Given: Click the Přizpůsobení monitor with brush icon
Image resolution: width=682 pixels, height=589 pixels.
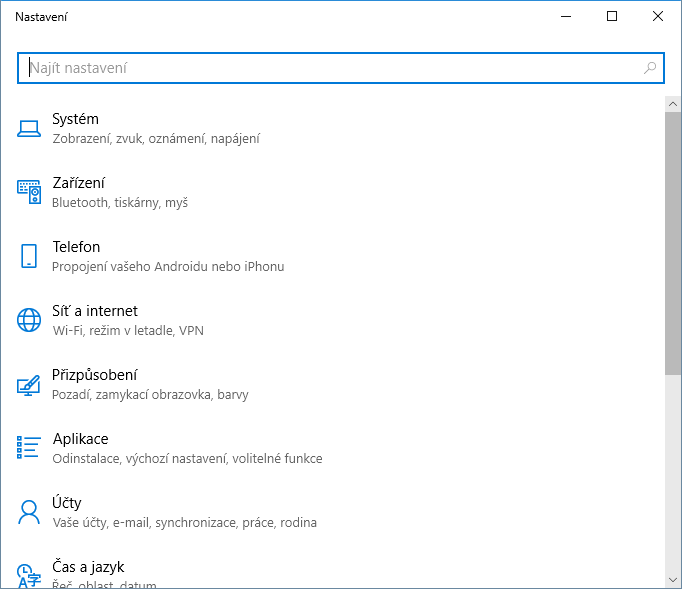Looking at the screenshot, I should 29,385.
